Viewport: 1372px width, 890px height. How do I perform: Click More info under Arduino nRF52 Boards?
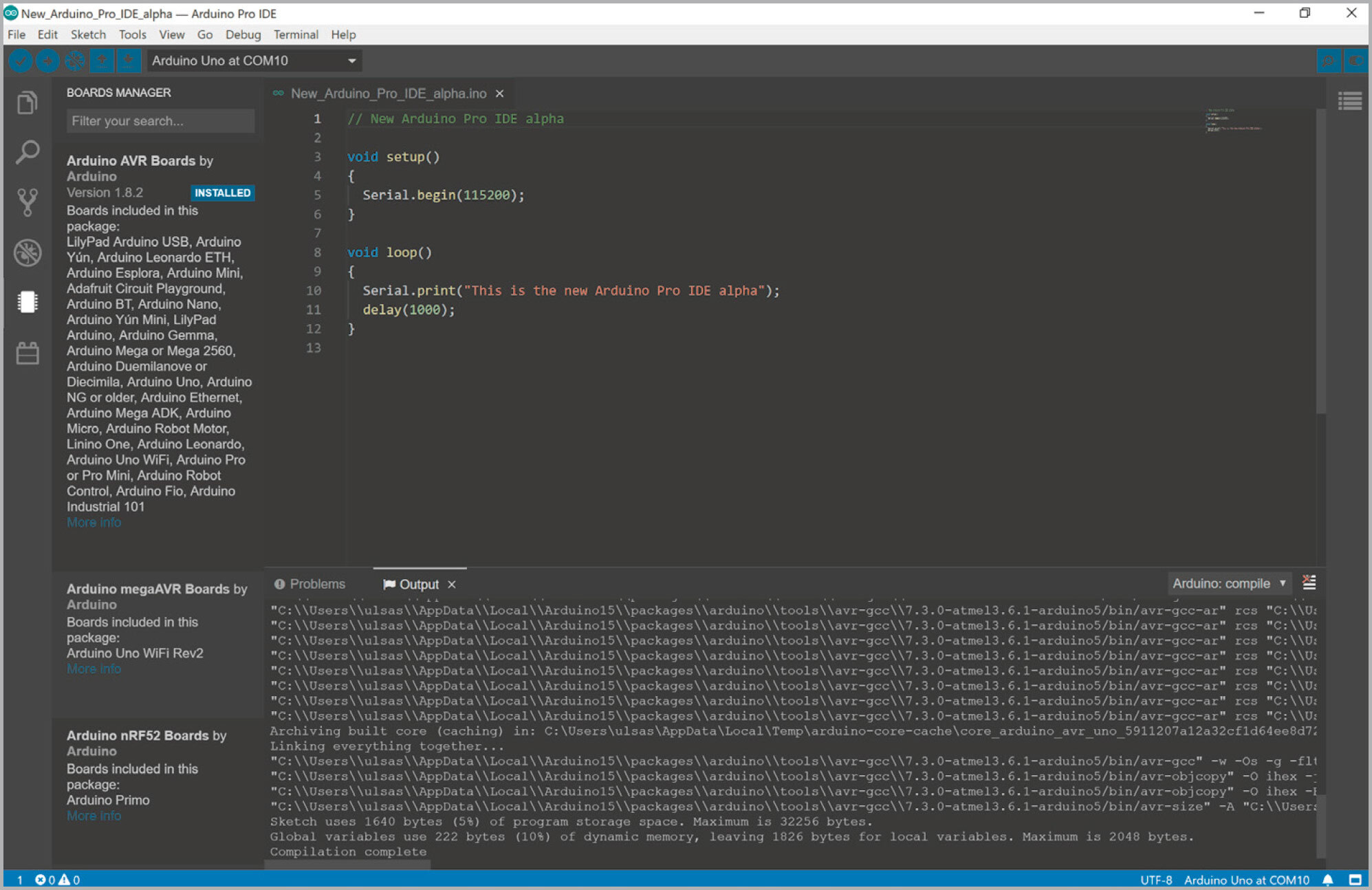tap(94, 815)
